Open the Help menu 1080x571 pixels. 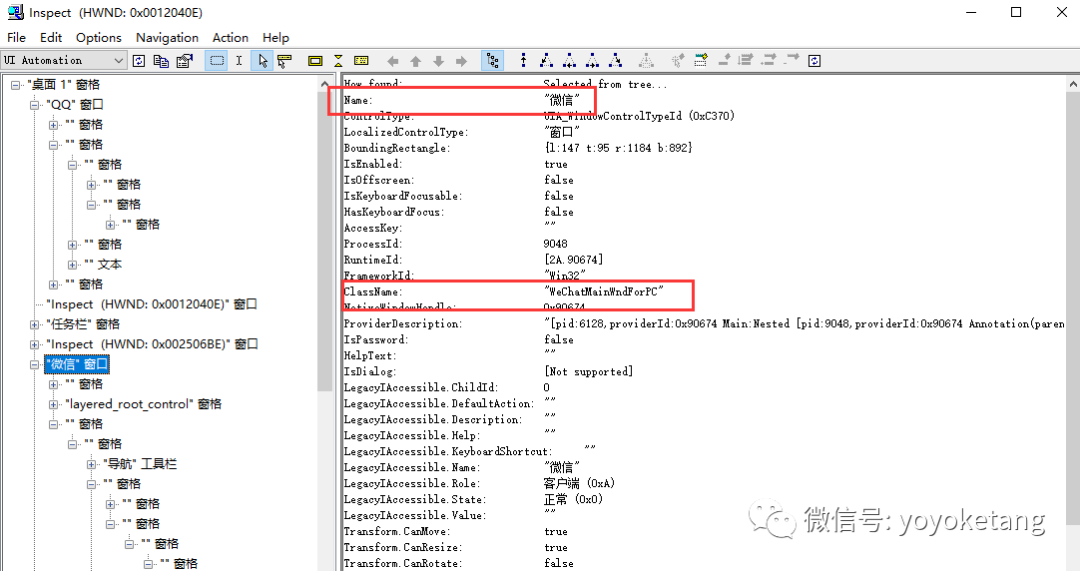point(276,38)
